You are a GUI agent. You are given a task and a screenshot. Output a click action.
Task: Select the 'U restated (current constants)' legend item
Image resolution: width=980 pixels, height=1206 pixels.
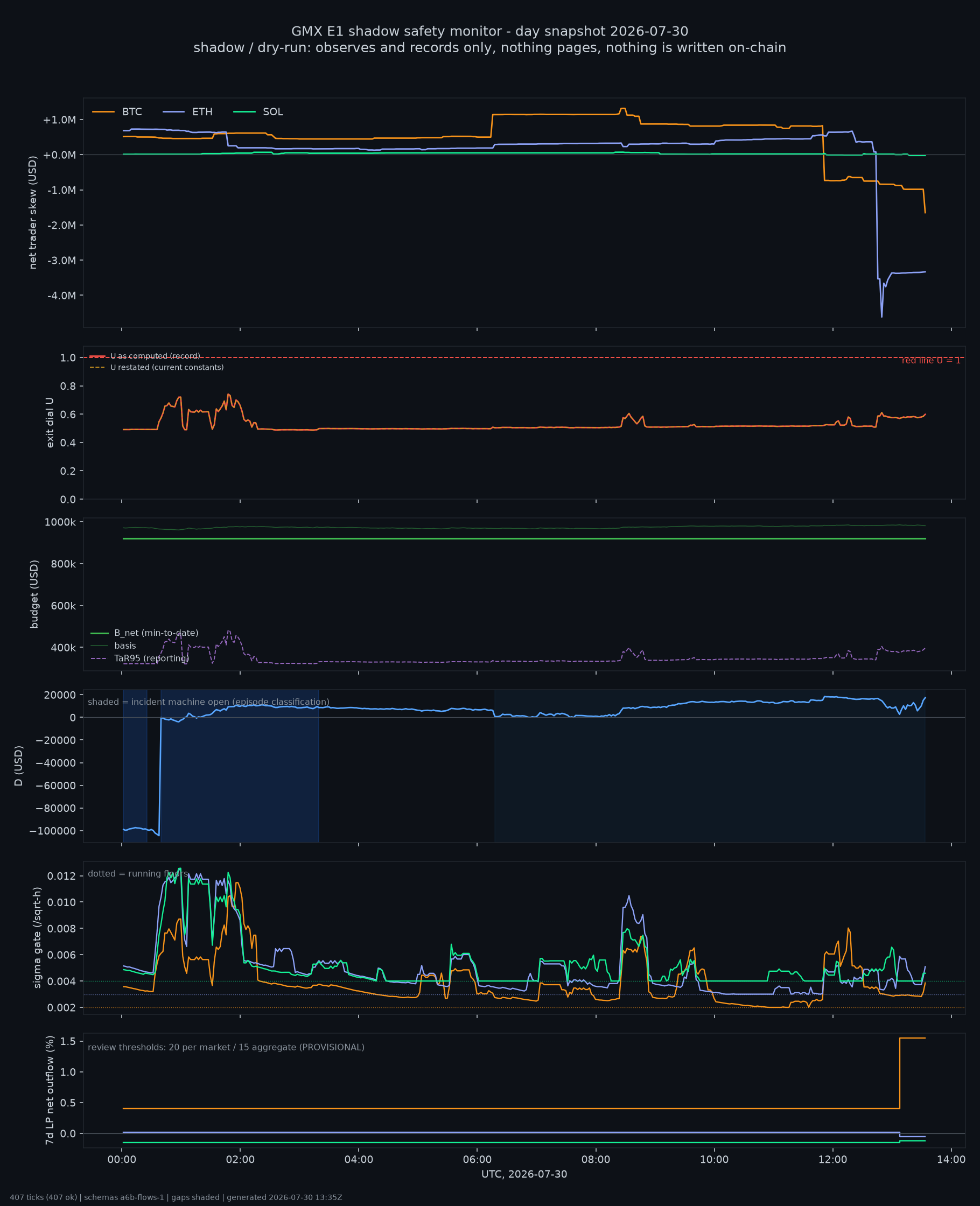[x=156, y=367]
